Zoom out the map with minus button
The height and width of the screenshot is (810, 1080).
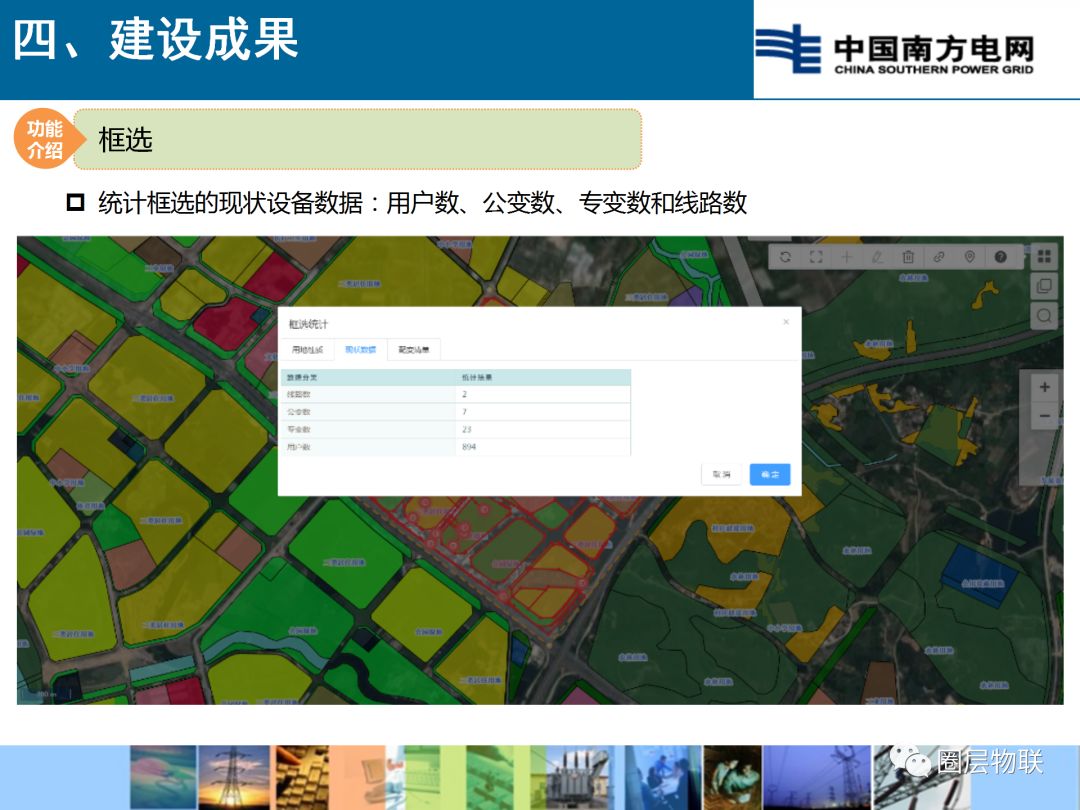click(1044, 416)
